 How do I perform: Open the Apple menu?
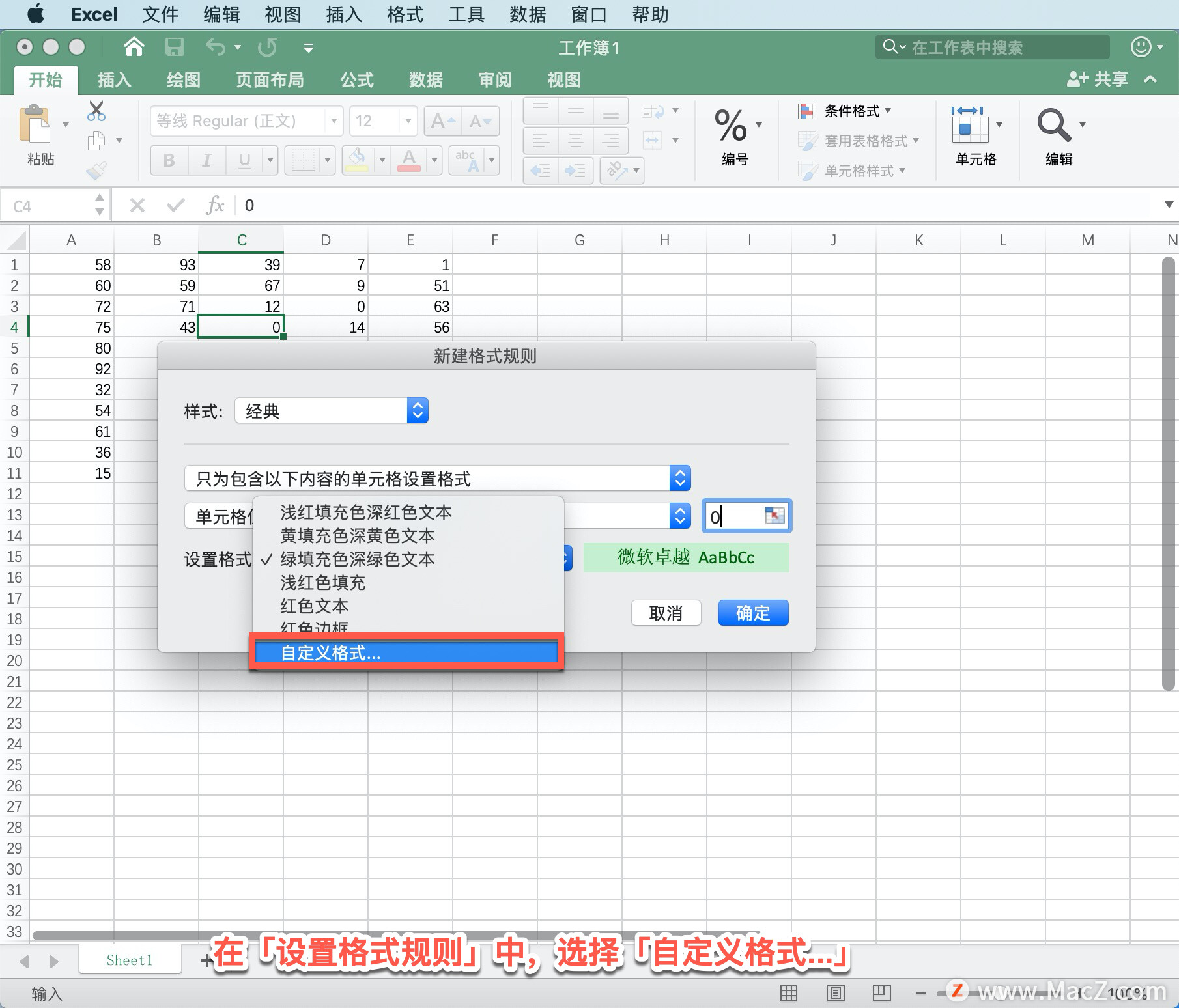coord(36,14)
